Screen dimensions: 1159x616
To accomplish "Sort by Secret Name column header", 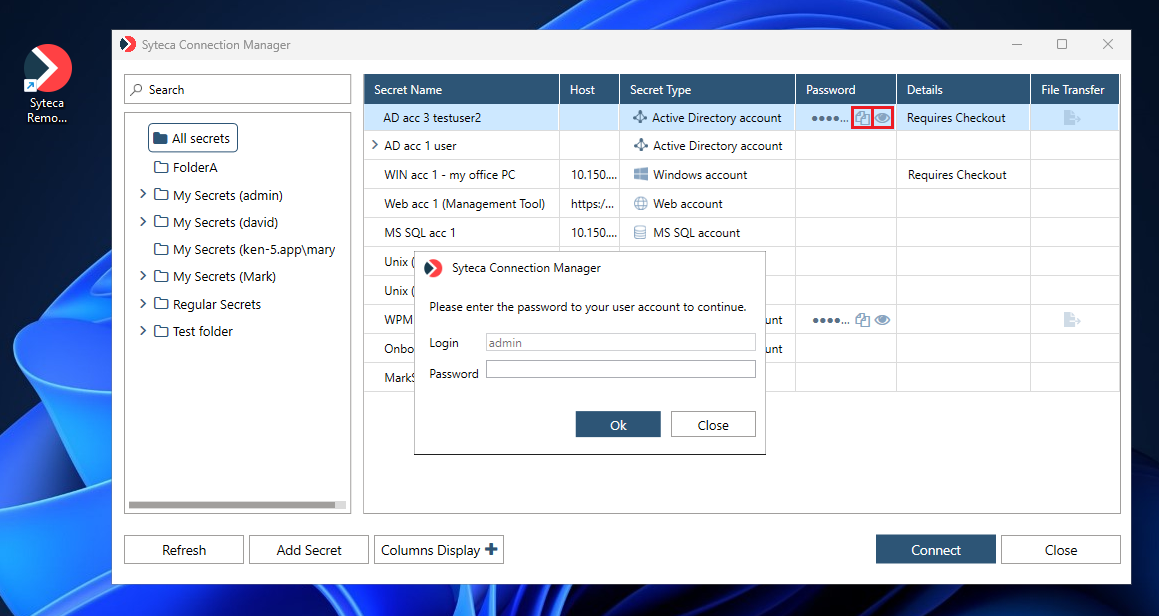I will tap(460, 90).
